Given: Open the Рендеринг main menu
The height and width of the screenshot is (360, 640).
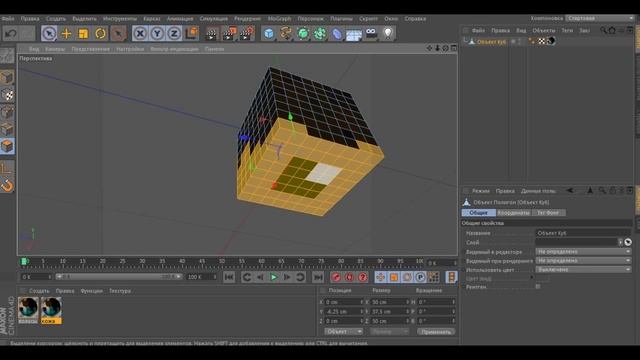Looking at the screenshot, I should (x=247, y=19).
